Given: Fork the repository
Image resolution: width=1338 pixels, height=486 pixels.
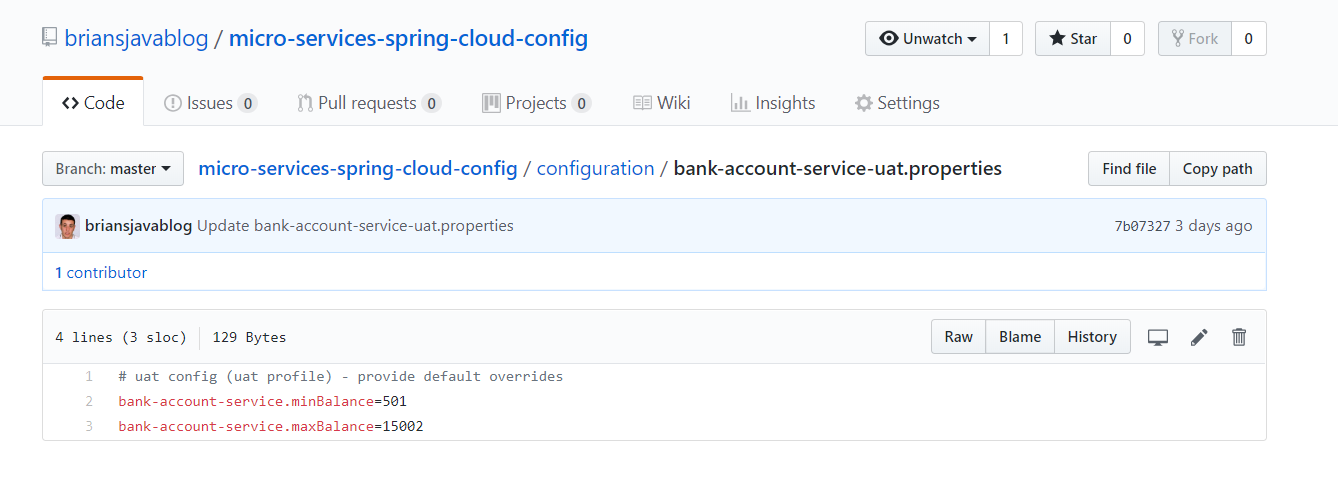Looking at the screenshot, I should click(x=1194, y=39).
